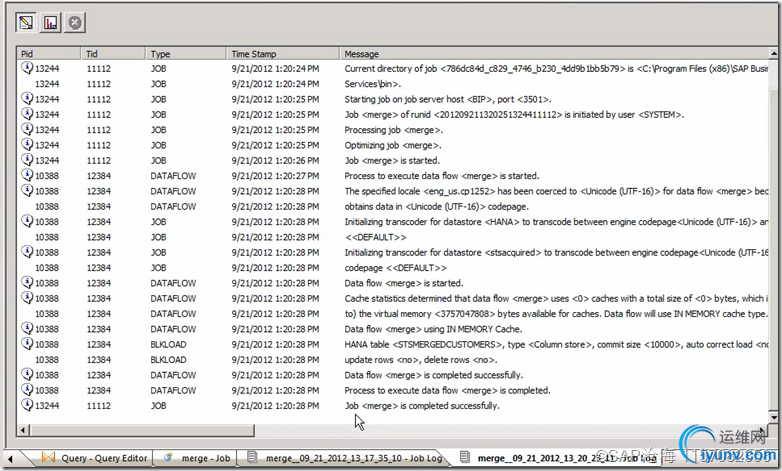Click info icon on 'Current directory of job' row
Screen dimensions: 782x471
point(27,68)
